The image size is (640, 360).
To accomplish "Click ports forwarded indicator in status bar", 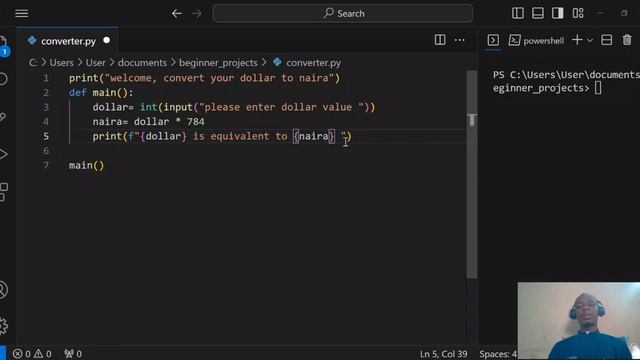I will 73,353.
